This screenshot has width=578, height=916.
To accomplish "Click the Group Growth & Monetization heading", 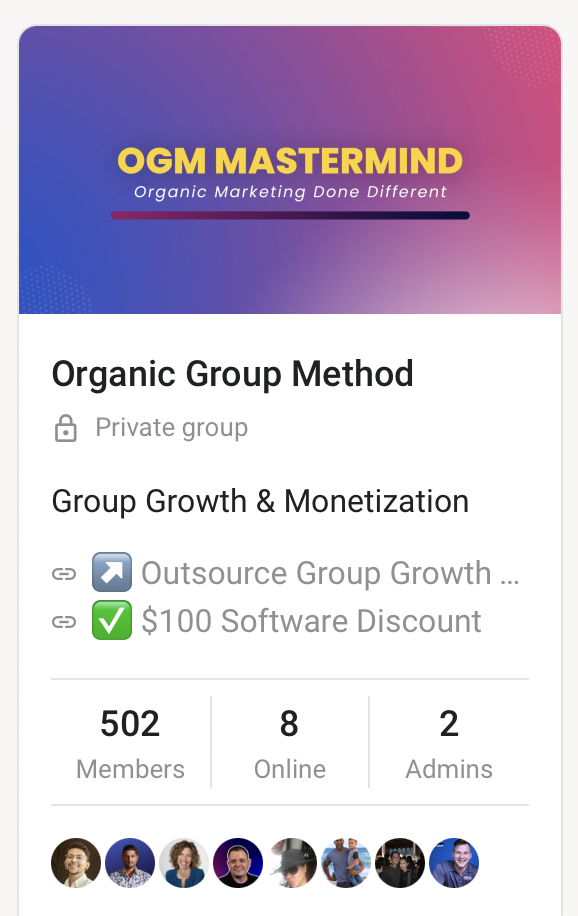I will click(x=260, y=501).
